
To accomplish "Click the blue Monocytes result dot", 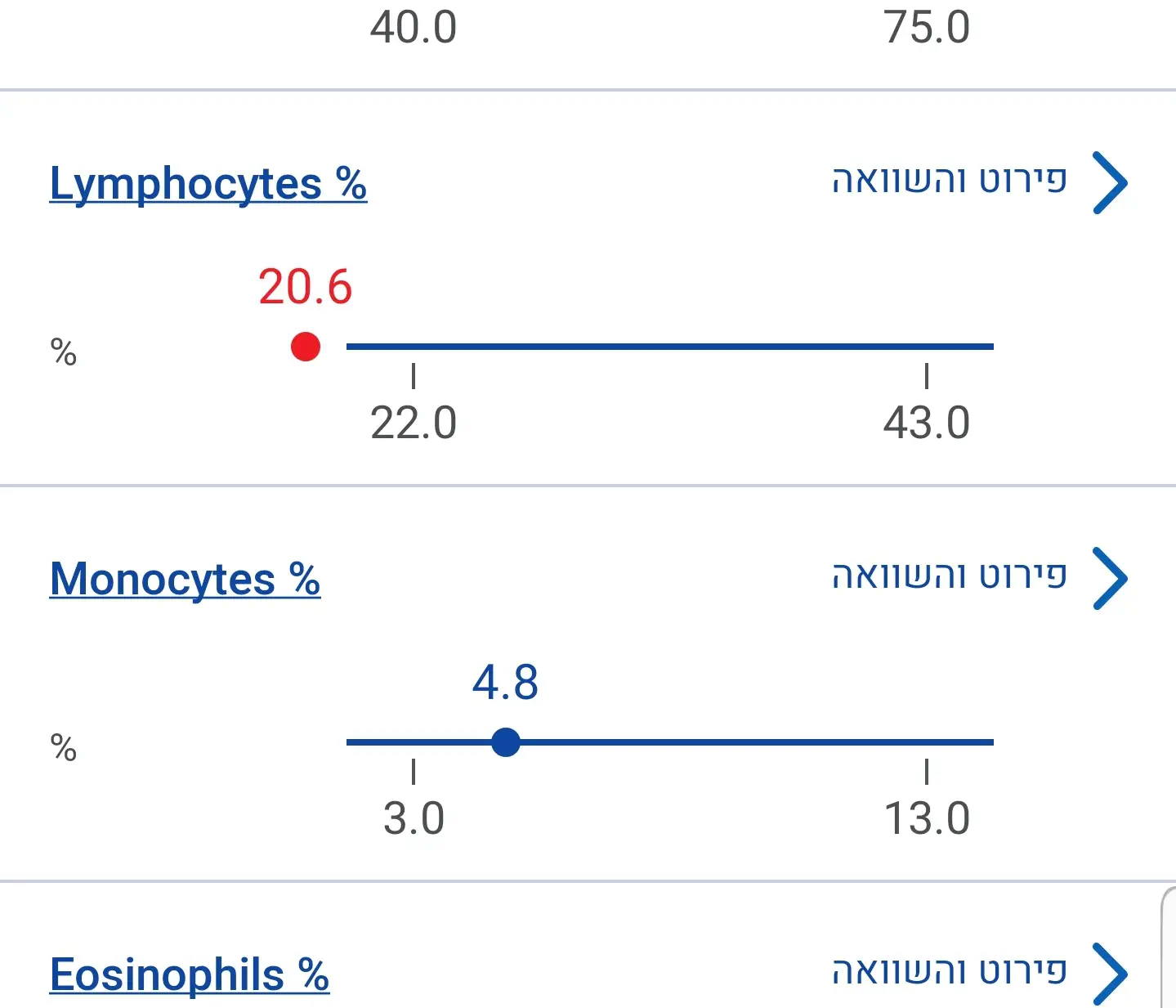I will click(x=506, y=742).
